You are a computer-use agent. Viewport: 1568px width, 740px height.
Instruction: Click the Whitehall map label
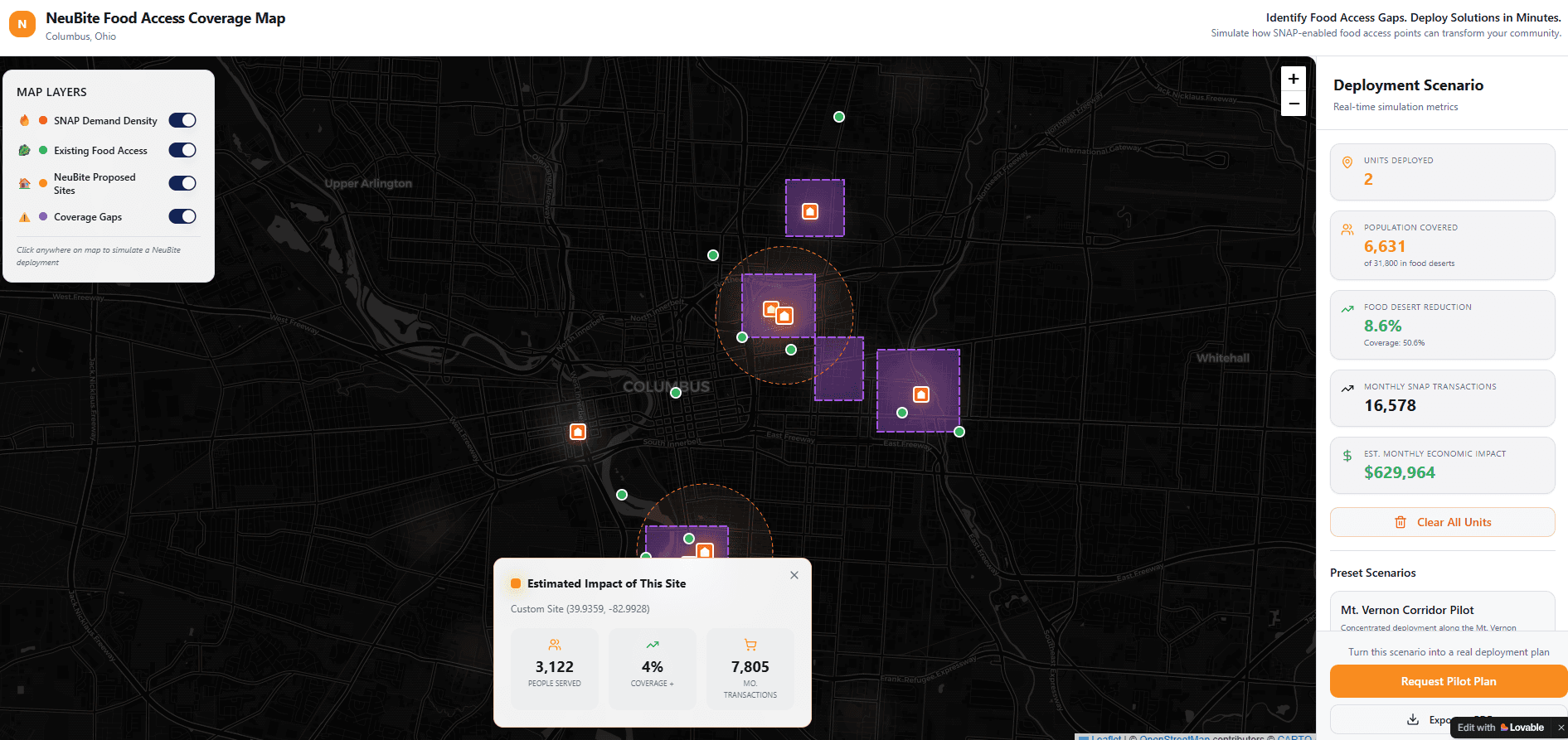1223,358
